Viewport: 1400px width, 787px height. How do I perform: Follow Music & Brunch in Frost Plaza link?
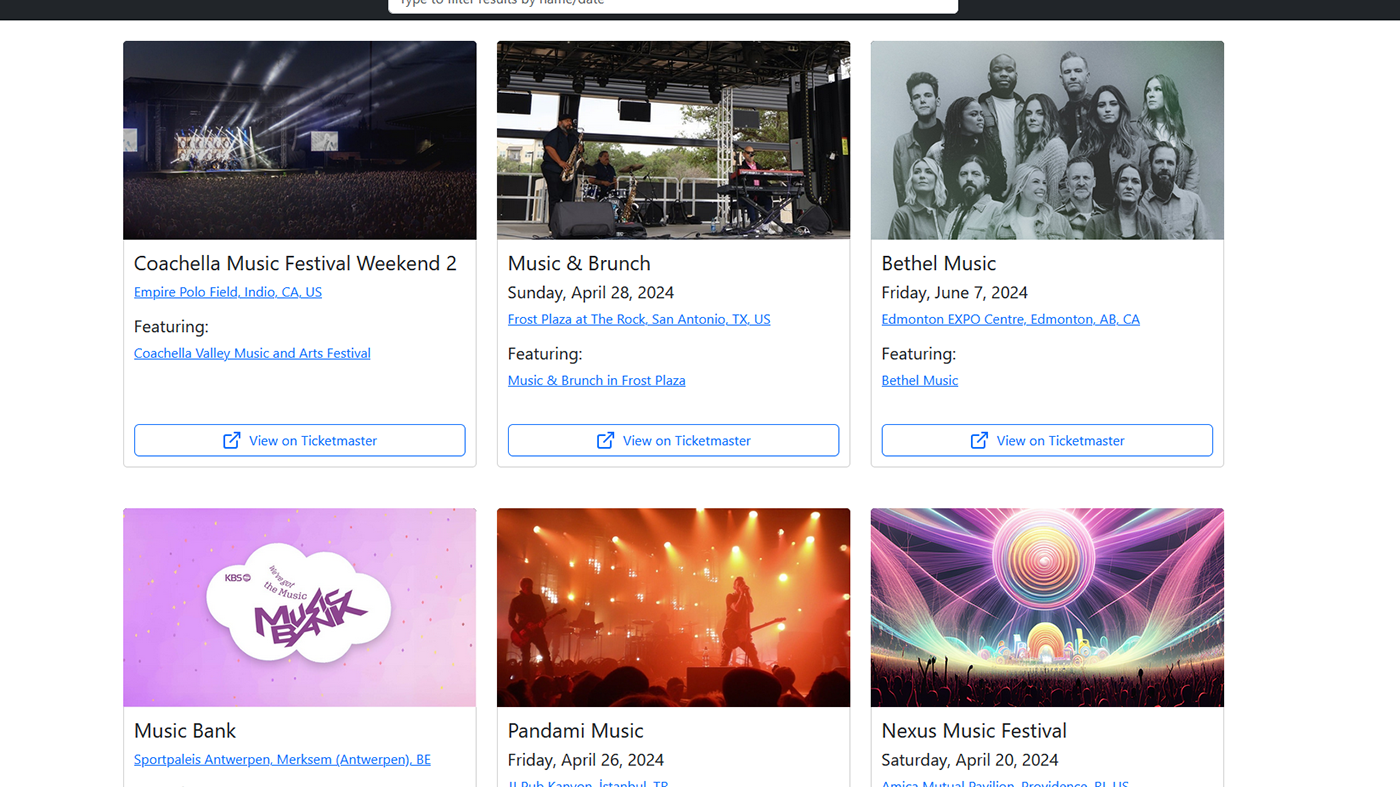point(596,380)
